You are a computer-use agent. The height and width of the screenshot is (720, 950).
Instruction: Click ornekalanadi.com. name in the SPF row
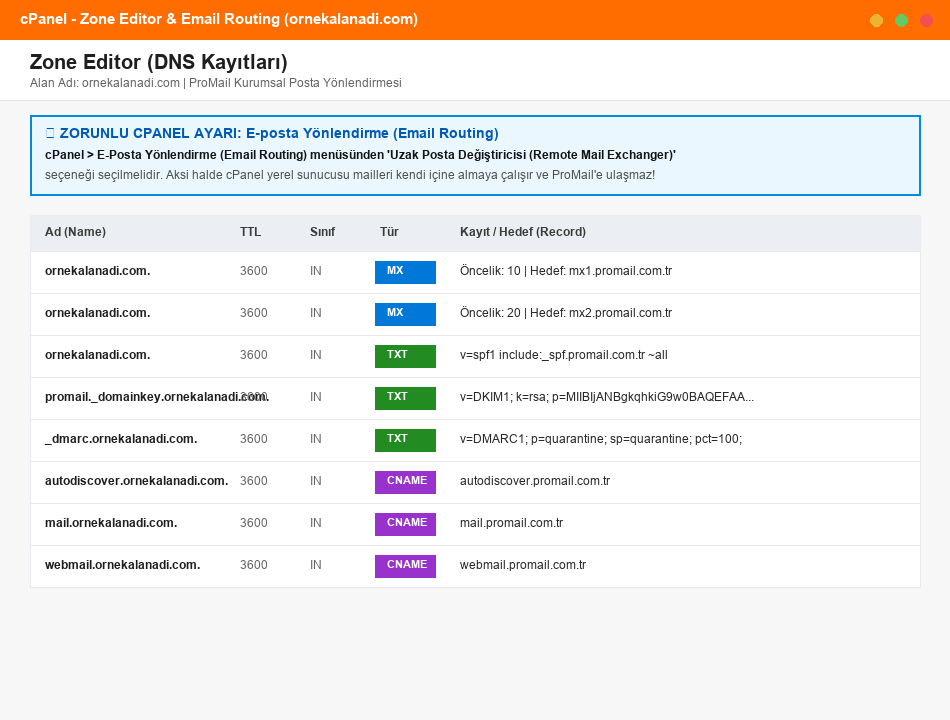(98, 355)
